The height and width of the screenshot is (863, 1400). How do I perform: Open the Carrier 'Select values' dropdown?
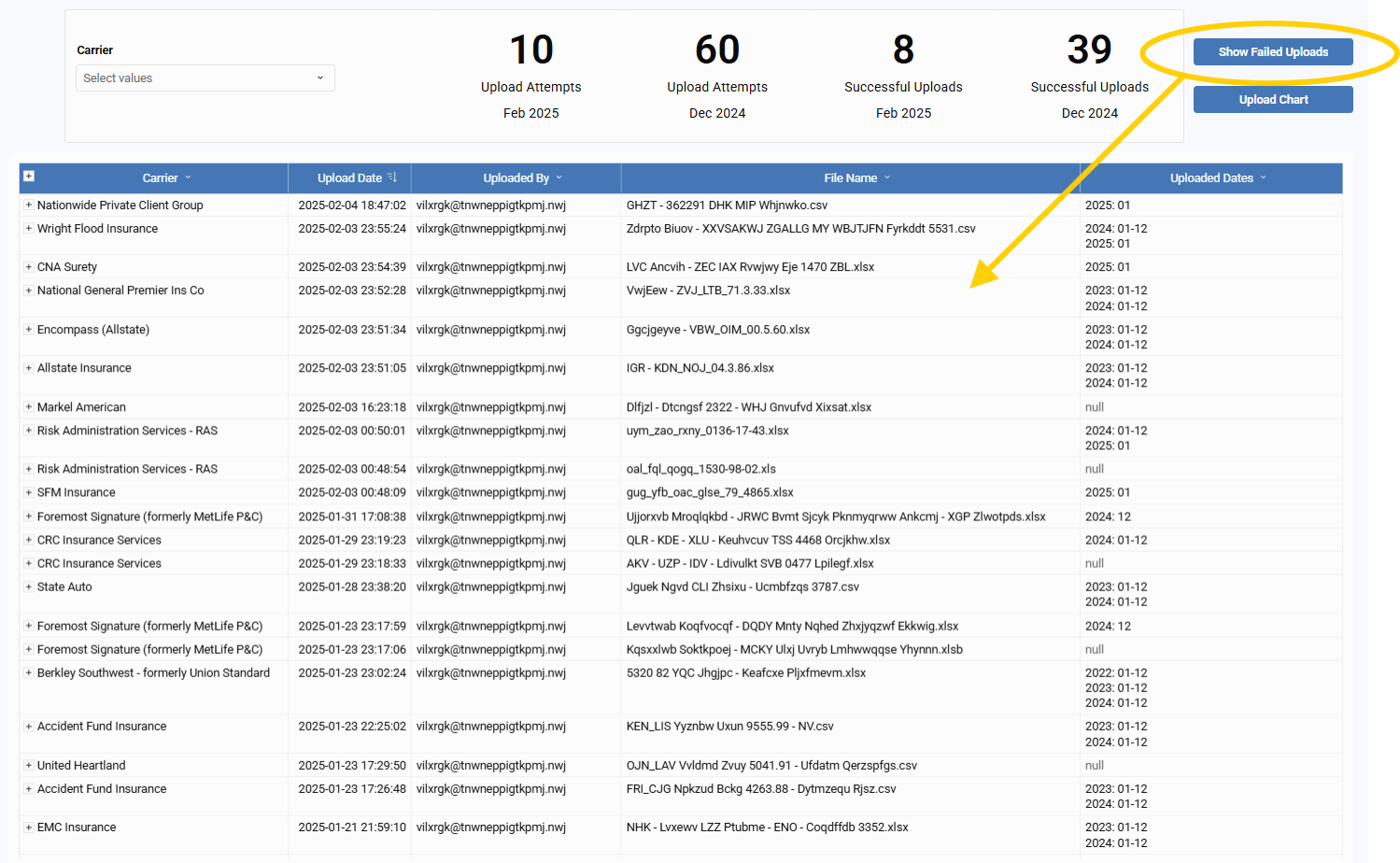205,78
